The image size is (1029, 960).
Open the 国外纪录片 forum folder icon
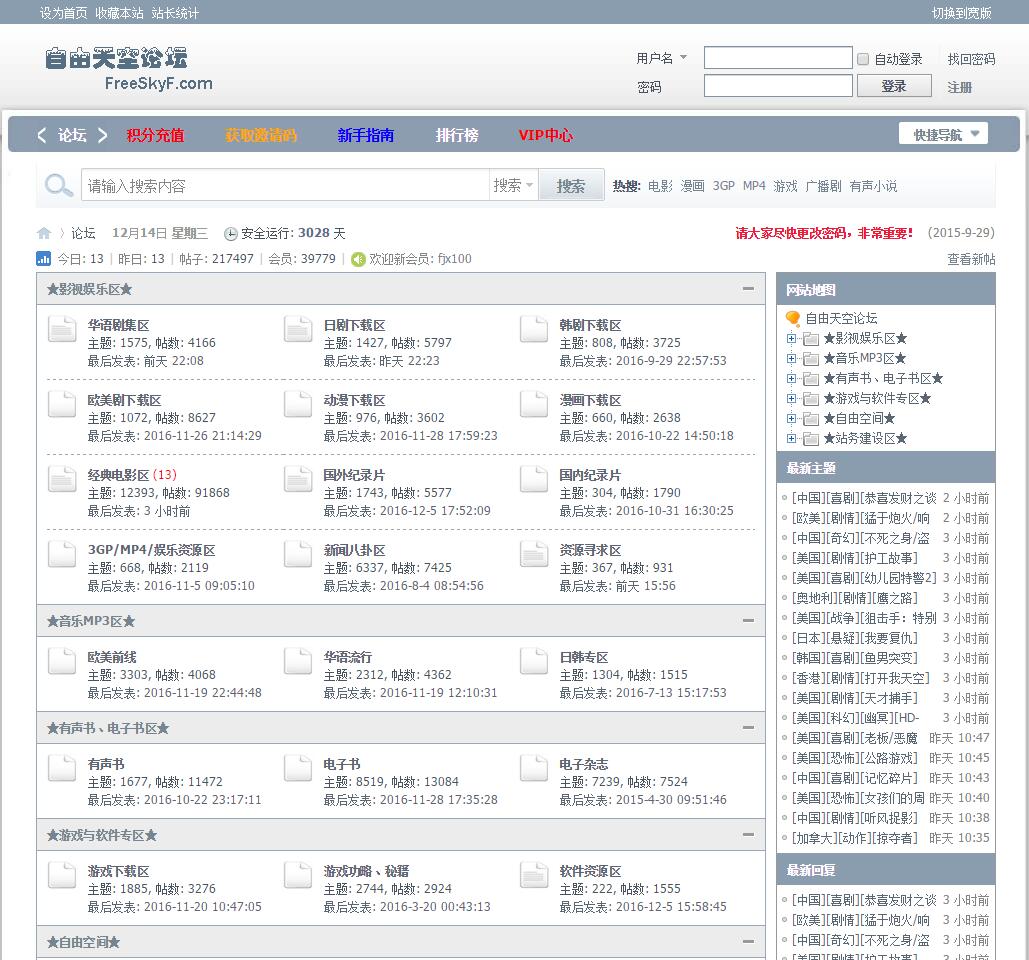[298, 478]
